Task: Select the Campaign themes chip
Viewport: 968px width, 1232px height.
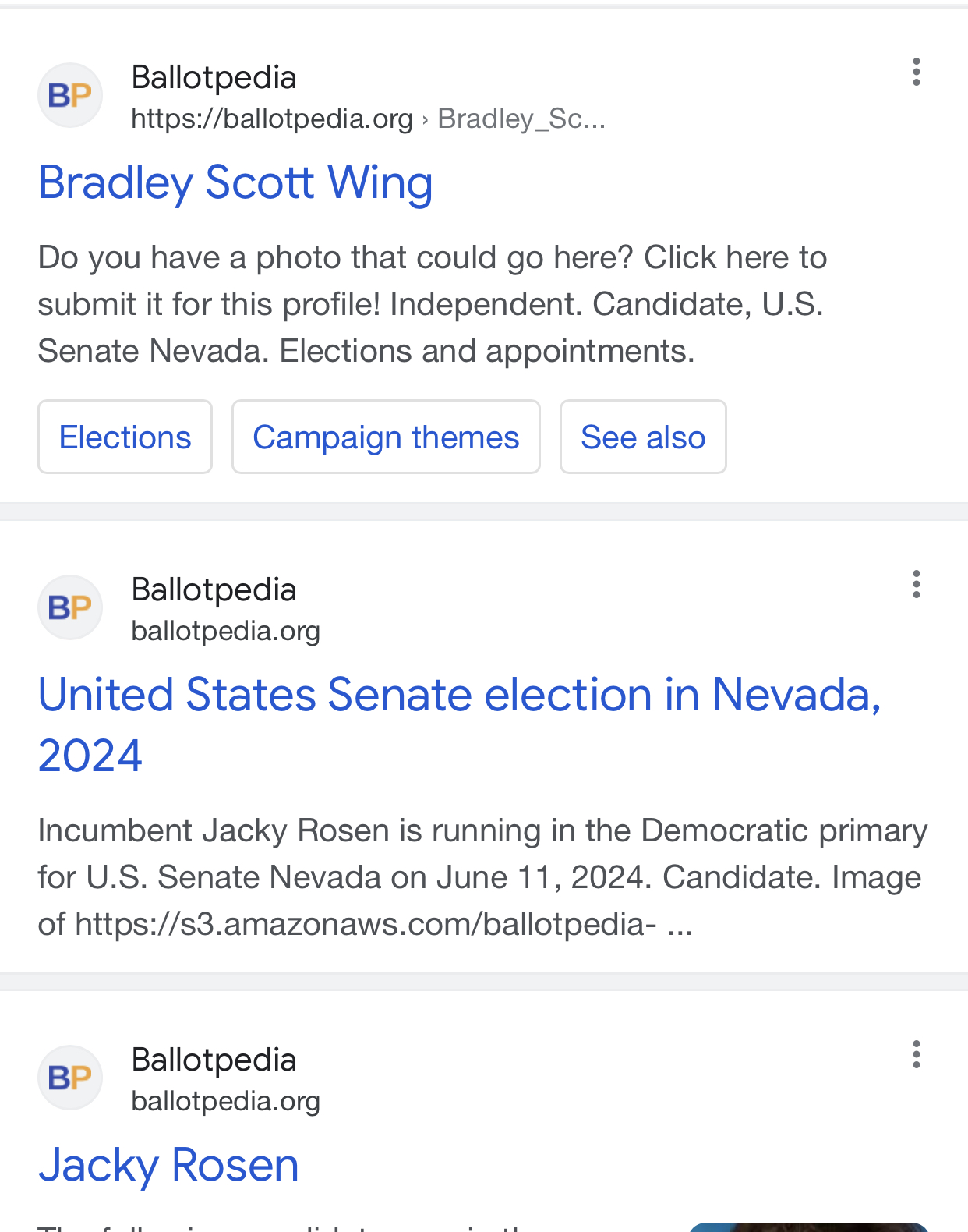Action: 386,437
